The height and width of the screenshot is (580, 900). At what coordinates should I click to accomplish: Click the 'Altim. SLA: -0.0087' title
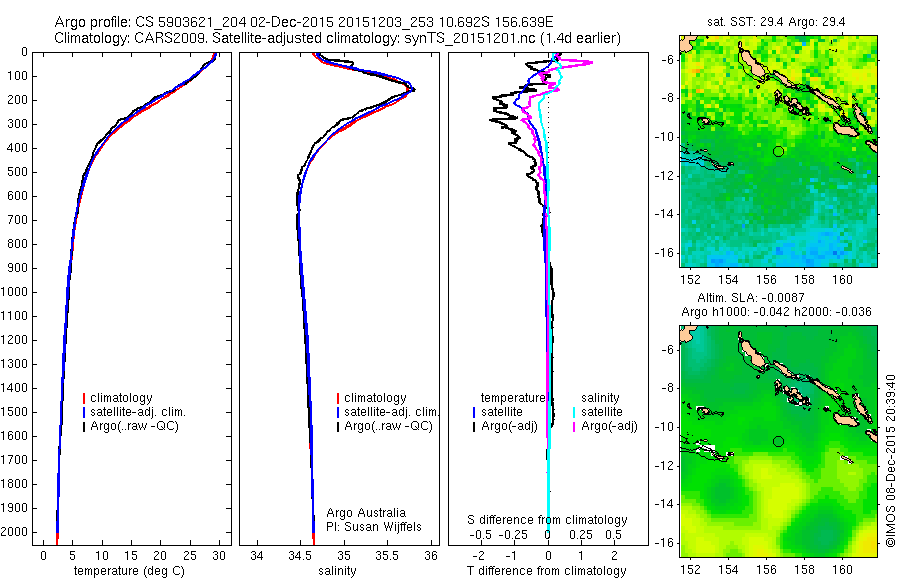tap(751, 298)
